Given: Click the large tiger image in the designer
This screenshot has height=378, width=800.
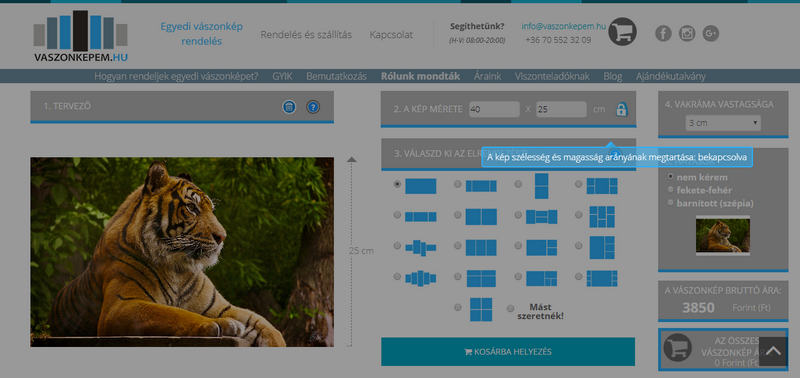Looking at the screenshot, I should 182,252.
